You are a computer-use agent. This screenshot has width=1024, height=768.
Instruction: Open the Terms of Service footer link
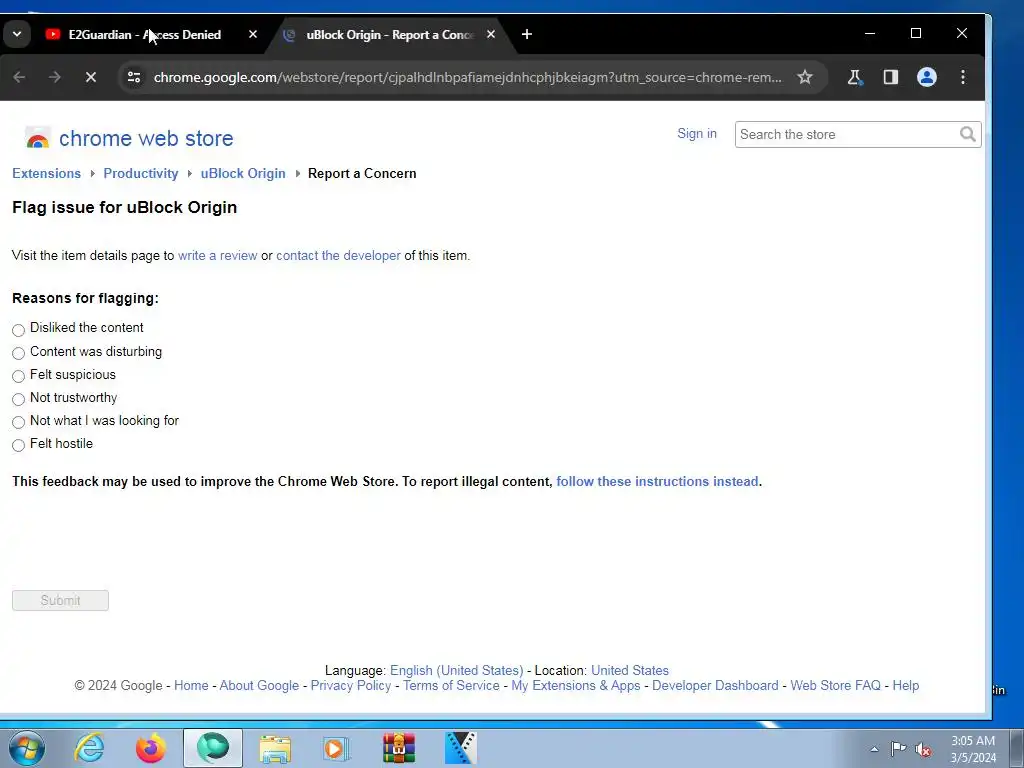(451, 686)
